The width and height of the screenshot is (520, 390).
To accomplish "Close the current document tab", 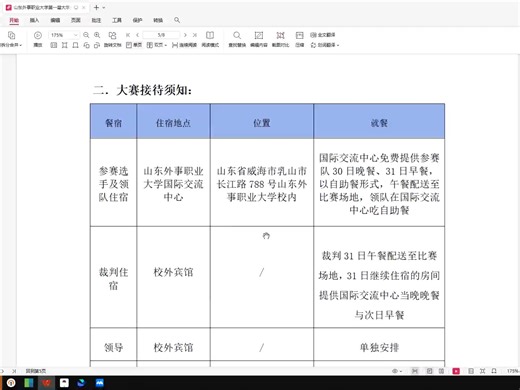I will (x=84, y=7).
